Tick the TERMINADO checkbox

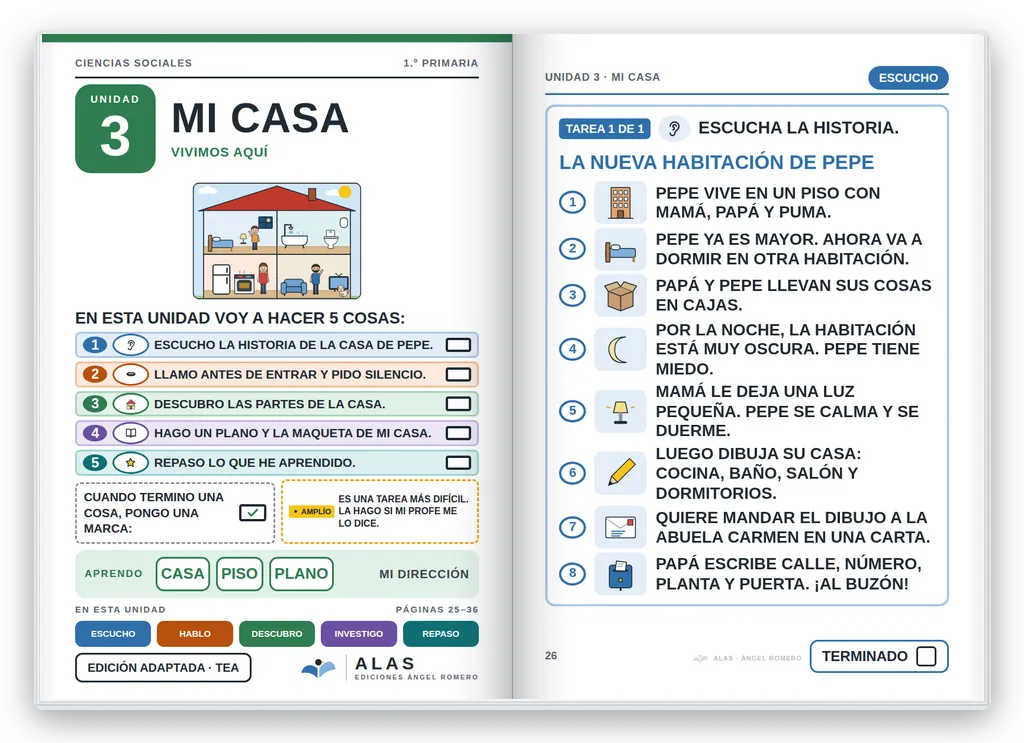(x=926, y=656)
